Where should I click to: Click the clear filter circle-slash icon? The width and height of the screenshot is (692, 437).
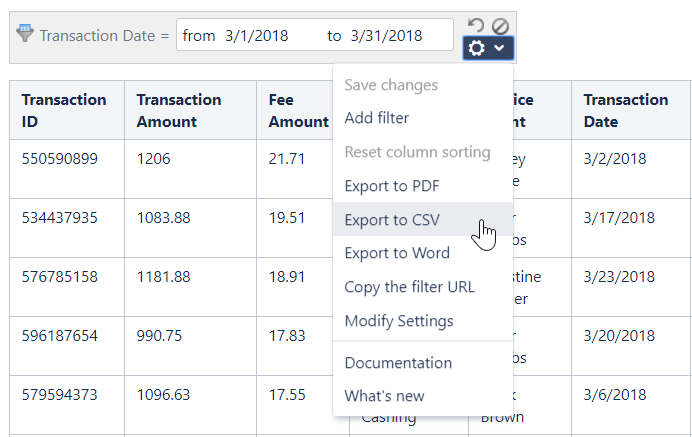pyautogui.click(x=501, y=26)
